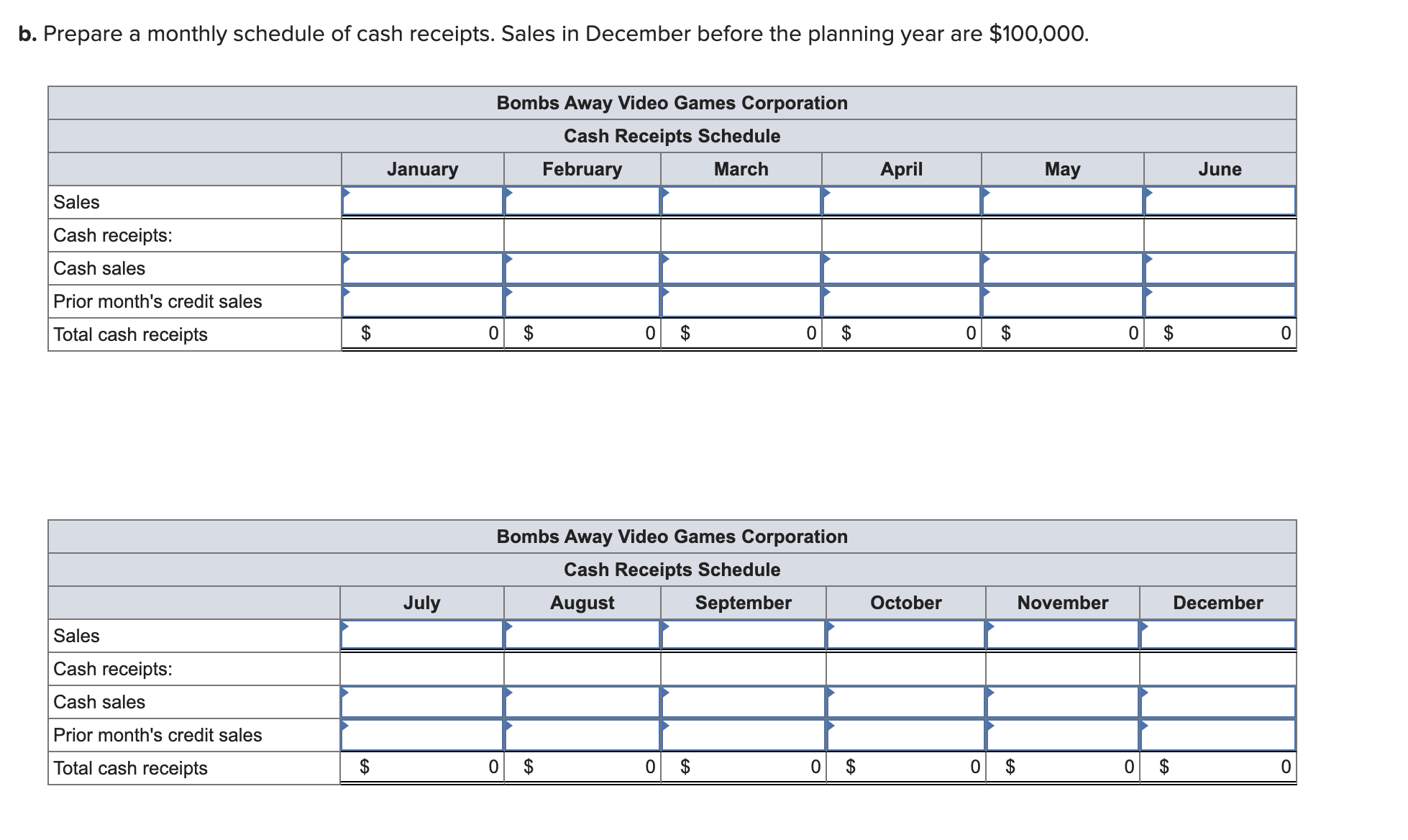Focus August Prior month's credit sales cell
The height and width of the screenshot is (840, 1408).
coord(582,735)
